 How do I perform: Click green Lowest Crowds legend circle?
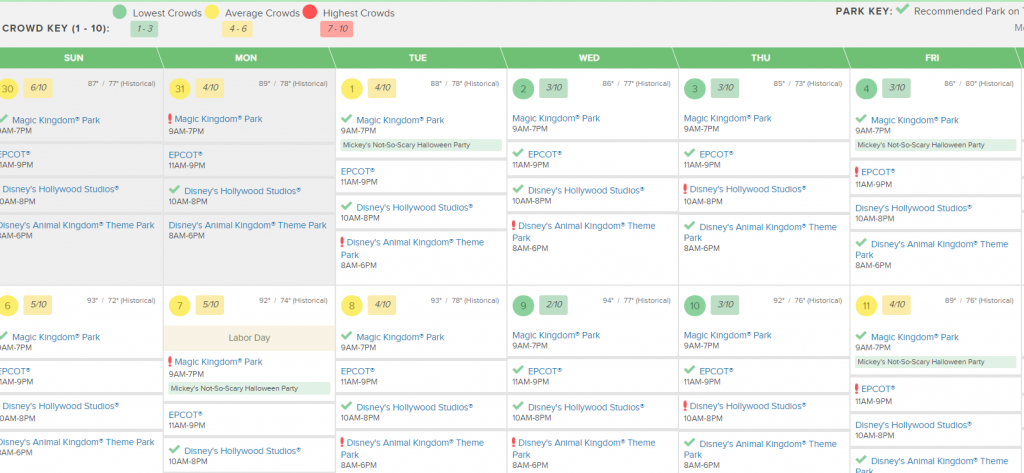(x=119, y=12)
